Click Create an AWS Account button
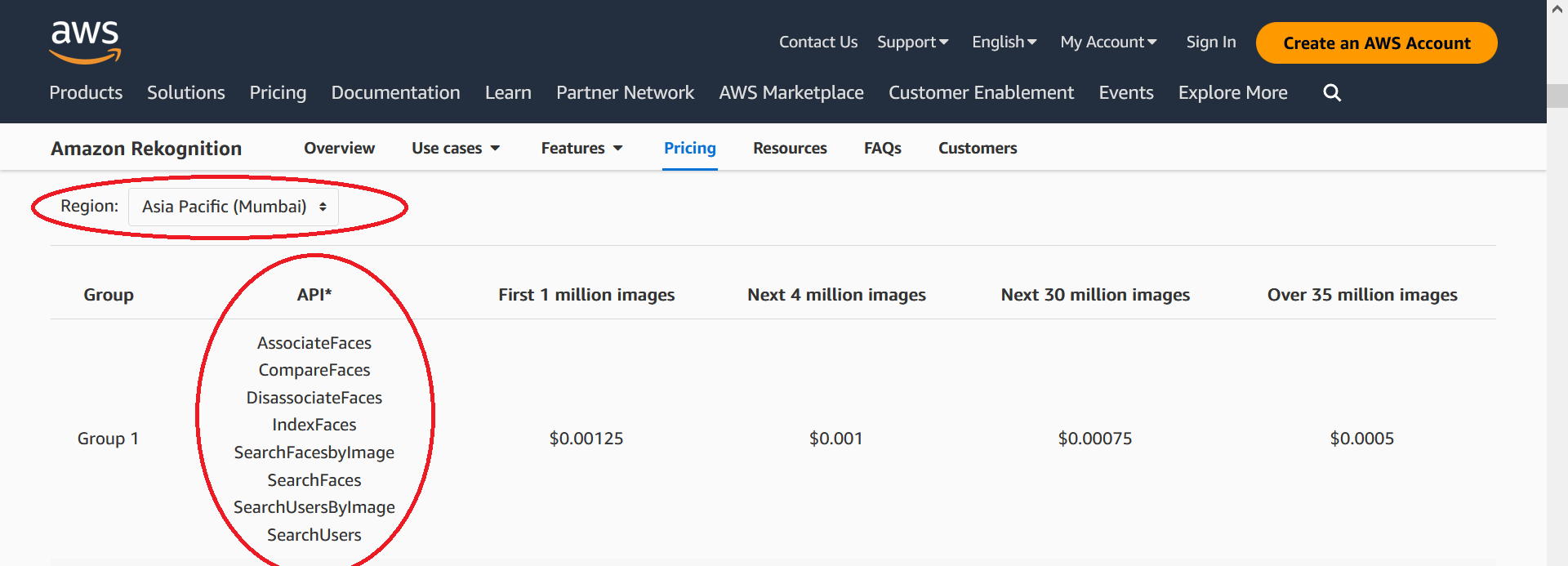Image resolution: width=1568 pixels, height=566 pixels. point(1376,43)
